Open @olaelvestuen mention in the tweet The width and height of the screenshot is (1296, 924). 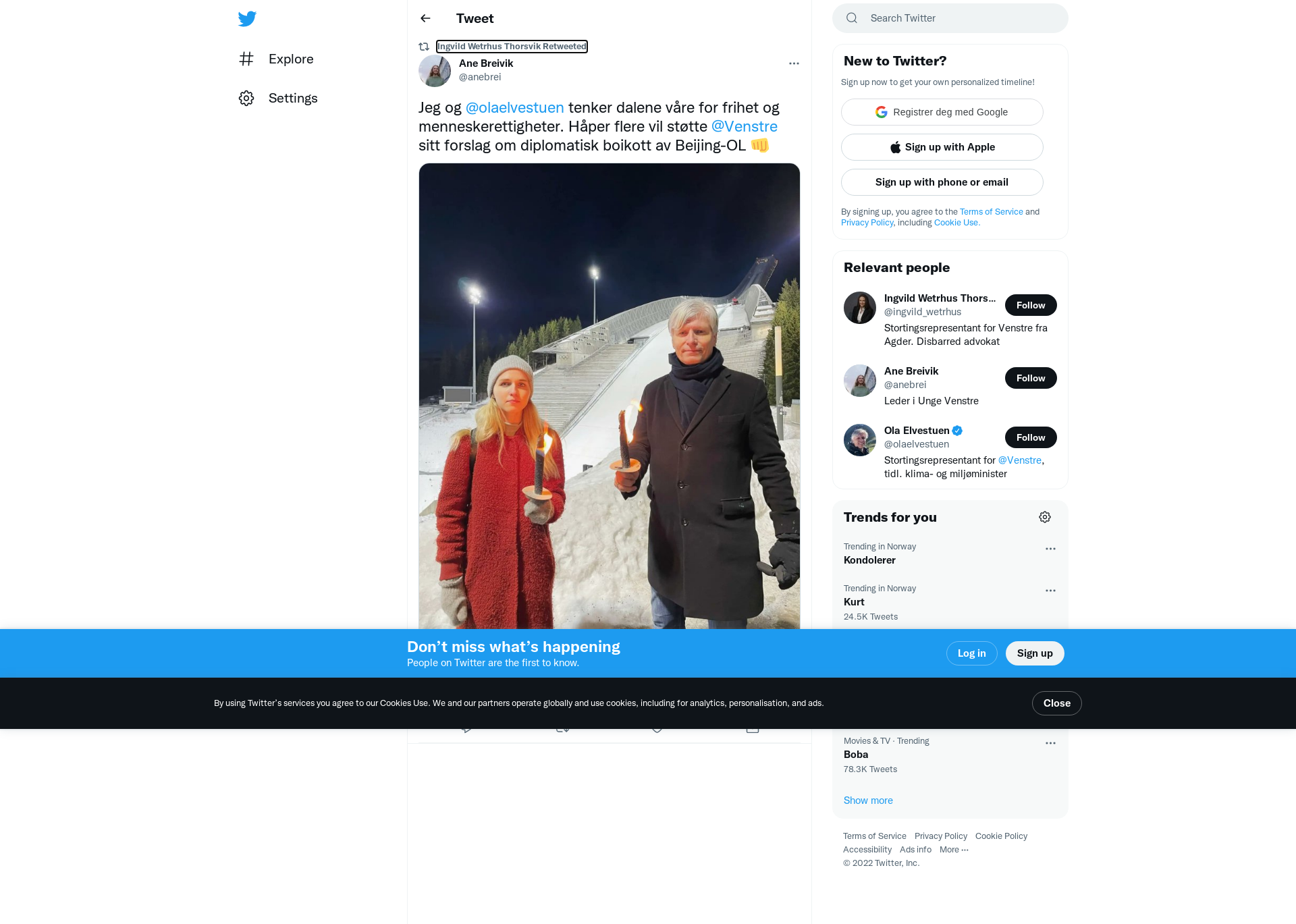(x=514, y=108)
